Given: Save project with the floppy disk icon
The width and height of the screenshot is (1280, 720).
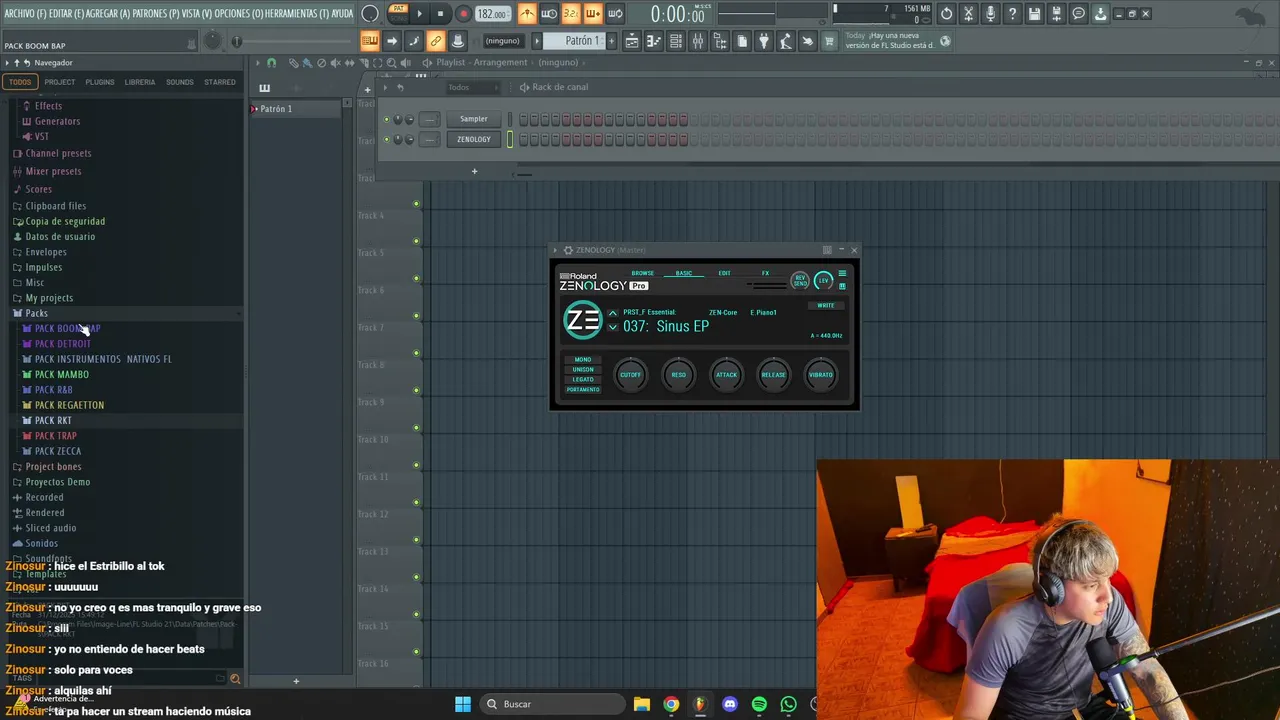Looking at the screenshot, I should pos(1035,14).
